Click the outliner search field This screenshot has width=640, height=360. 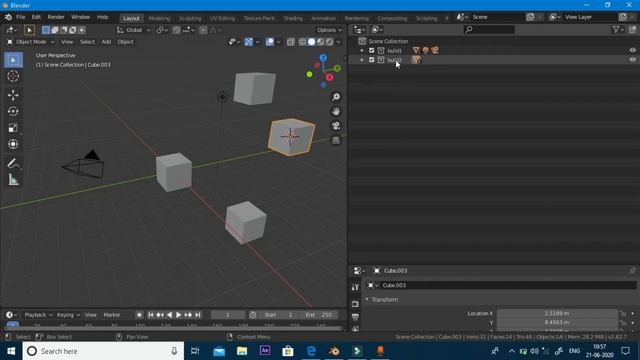tap(489, 29)
